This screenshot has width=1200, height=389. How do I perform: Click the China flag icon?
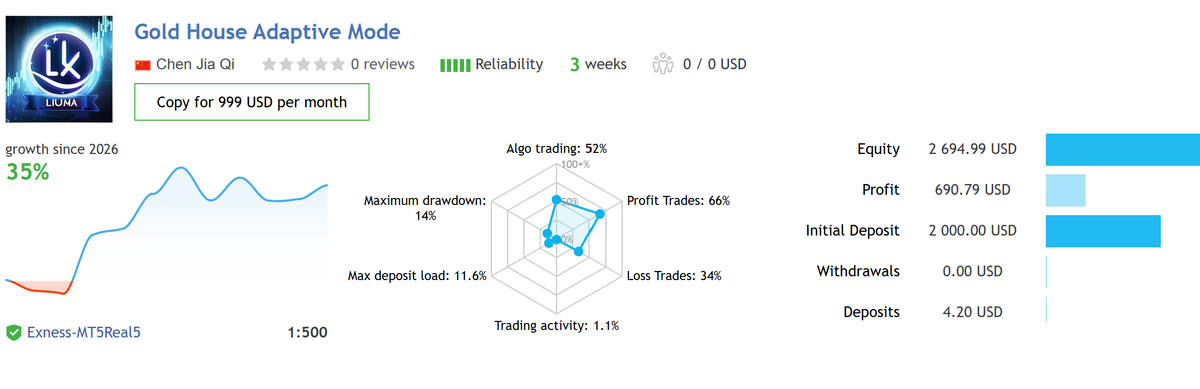tap(143, 64)
